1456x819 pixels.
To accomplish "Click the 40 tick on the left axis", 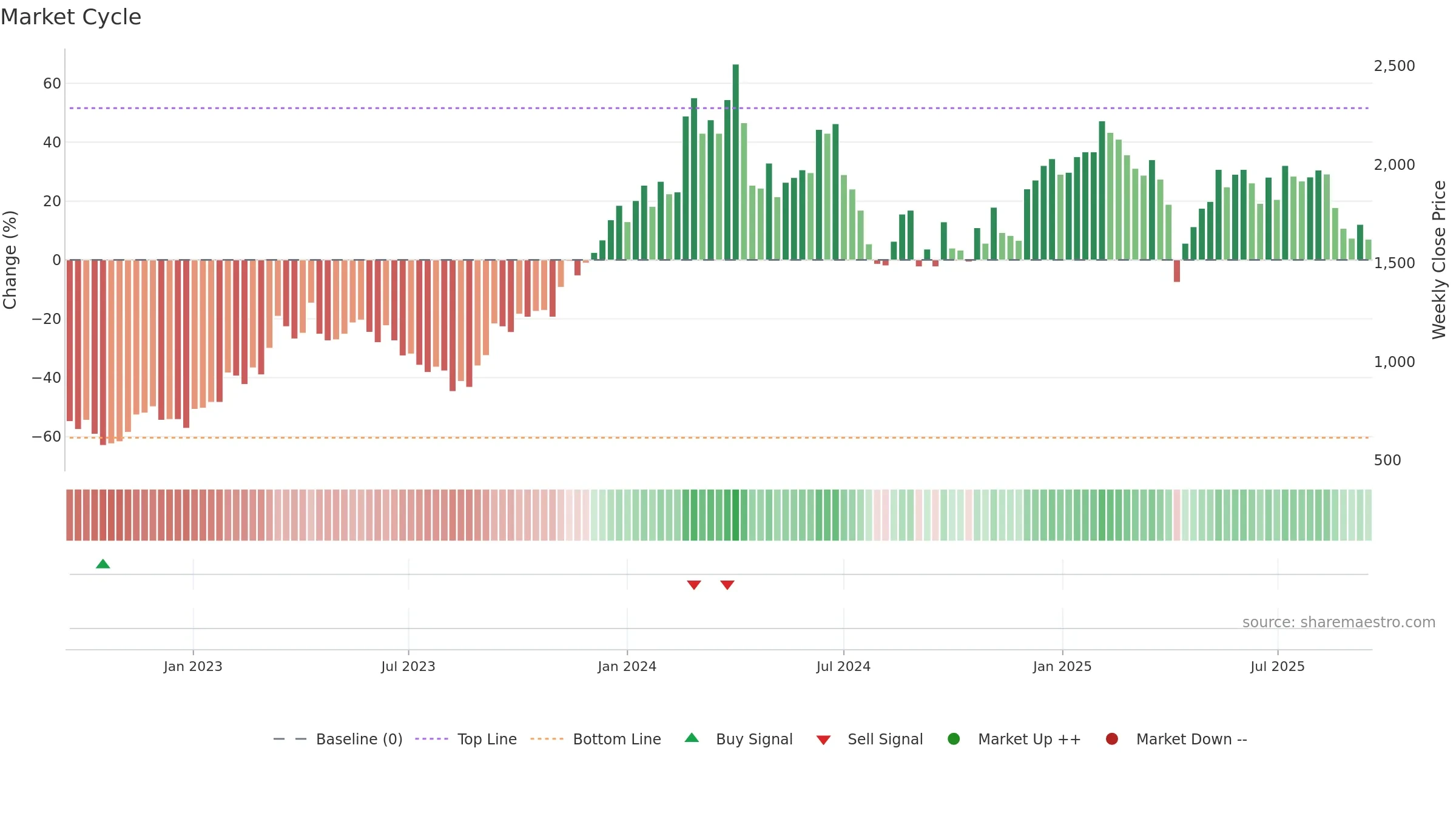I will click(x=52, y=143).
